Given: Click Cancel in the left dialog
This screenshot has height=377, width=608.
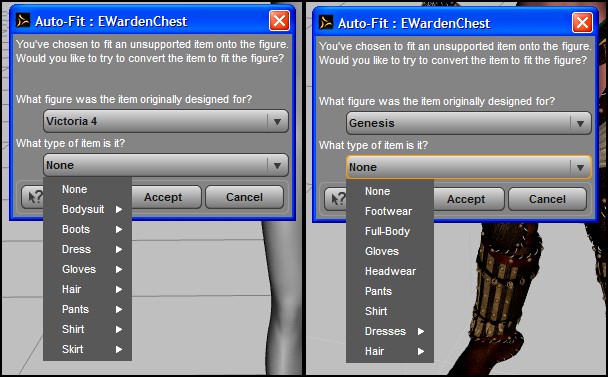Looking at the screenshot, I should click(x=244, y=197).
